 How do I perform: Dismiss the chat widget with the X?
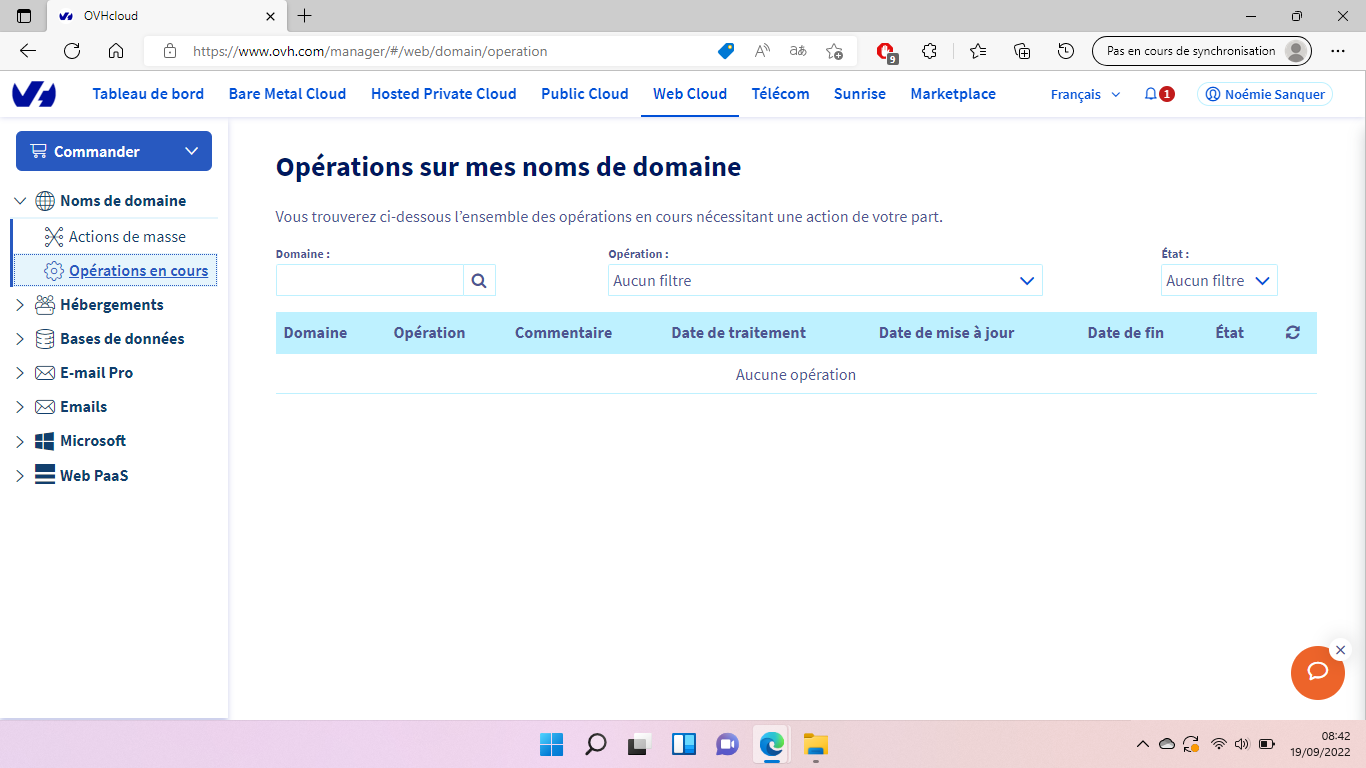point(1341,650)
